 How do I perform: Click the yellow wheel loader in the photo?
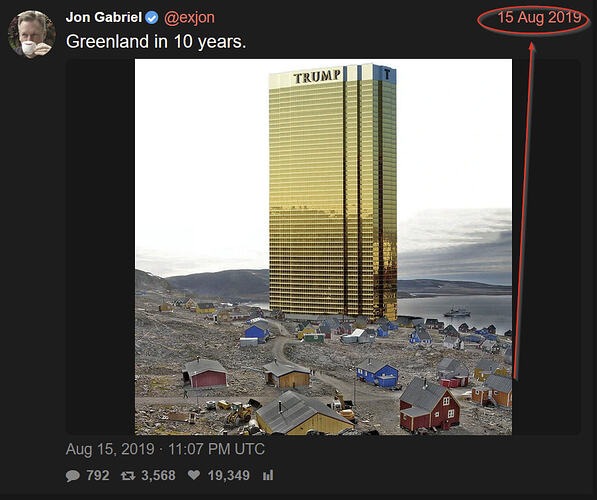click(239, 413)
